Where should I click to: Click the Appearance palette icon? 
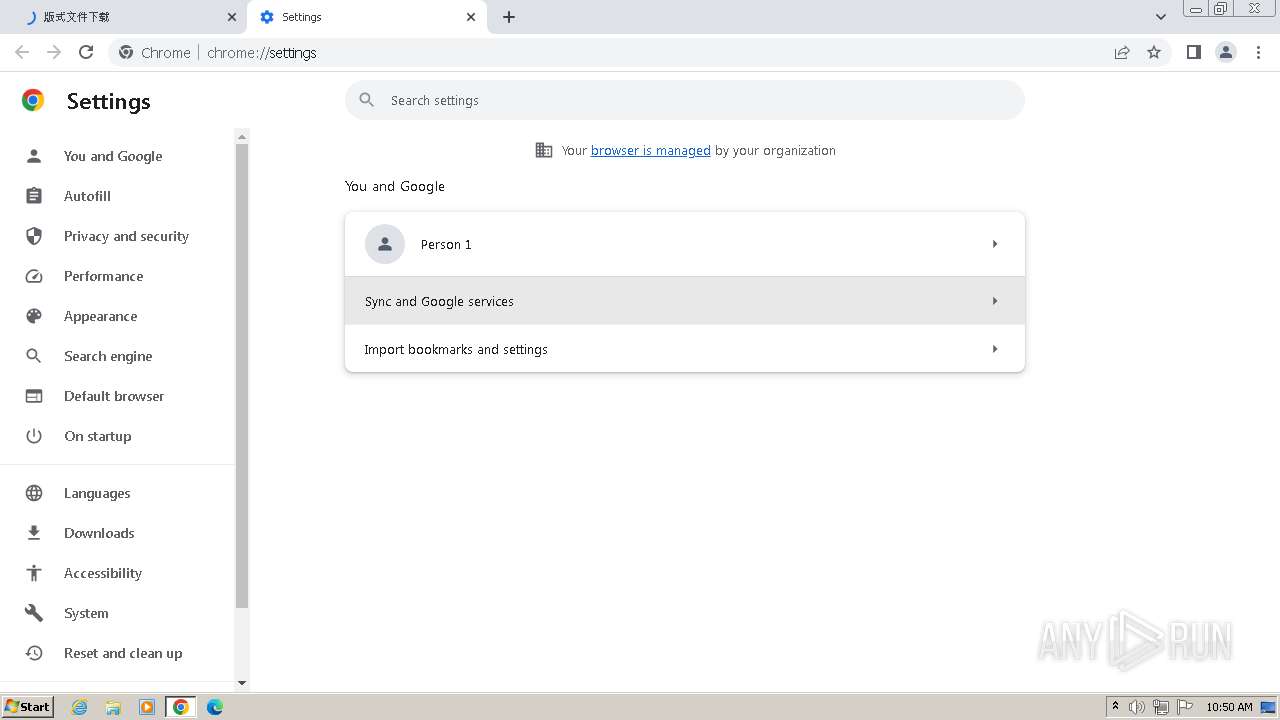pos(34,316)
